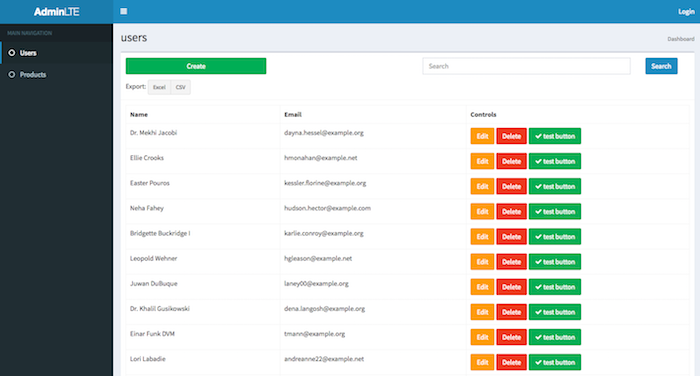
Task: Click the Login link in header
Action: coord(686,12)
